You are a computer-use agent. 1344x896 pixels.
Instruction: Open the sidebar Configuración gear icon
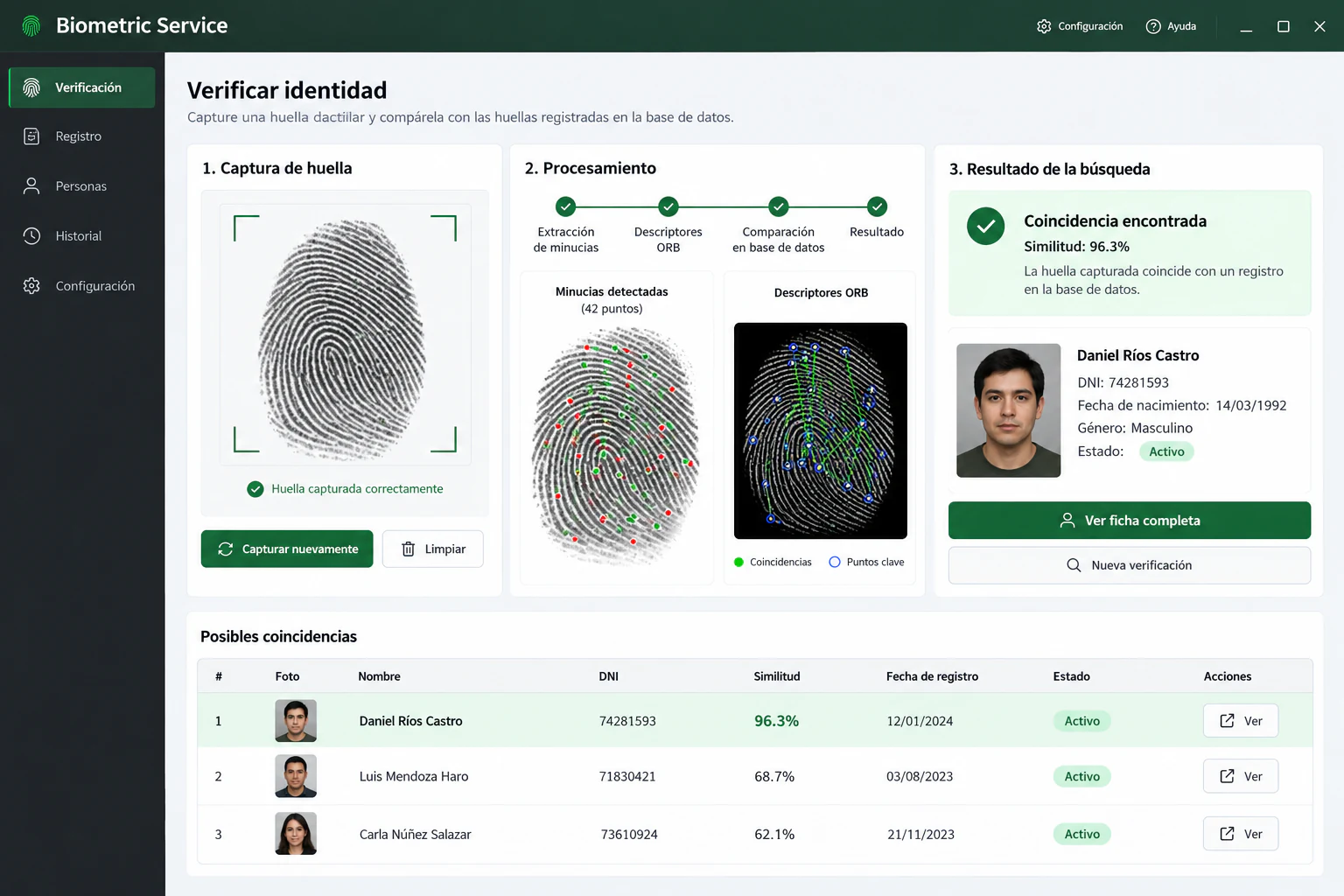click(31, 286)
